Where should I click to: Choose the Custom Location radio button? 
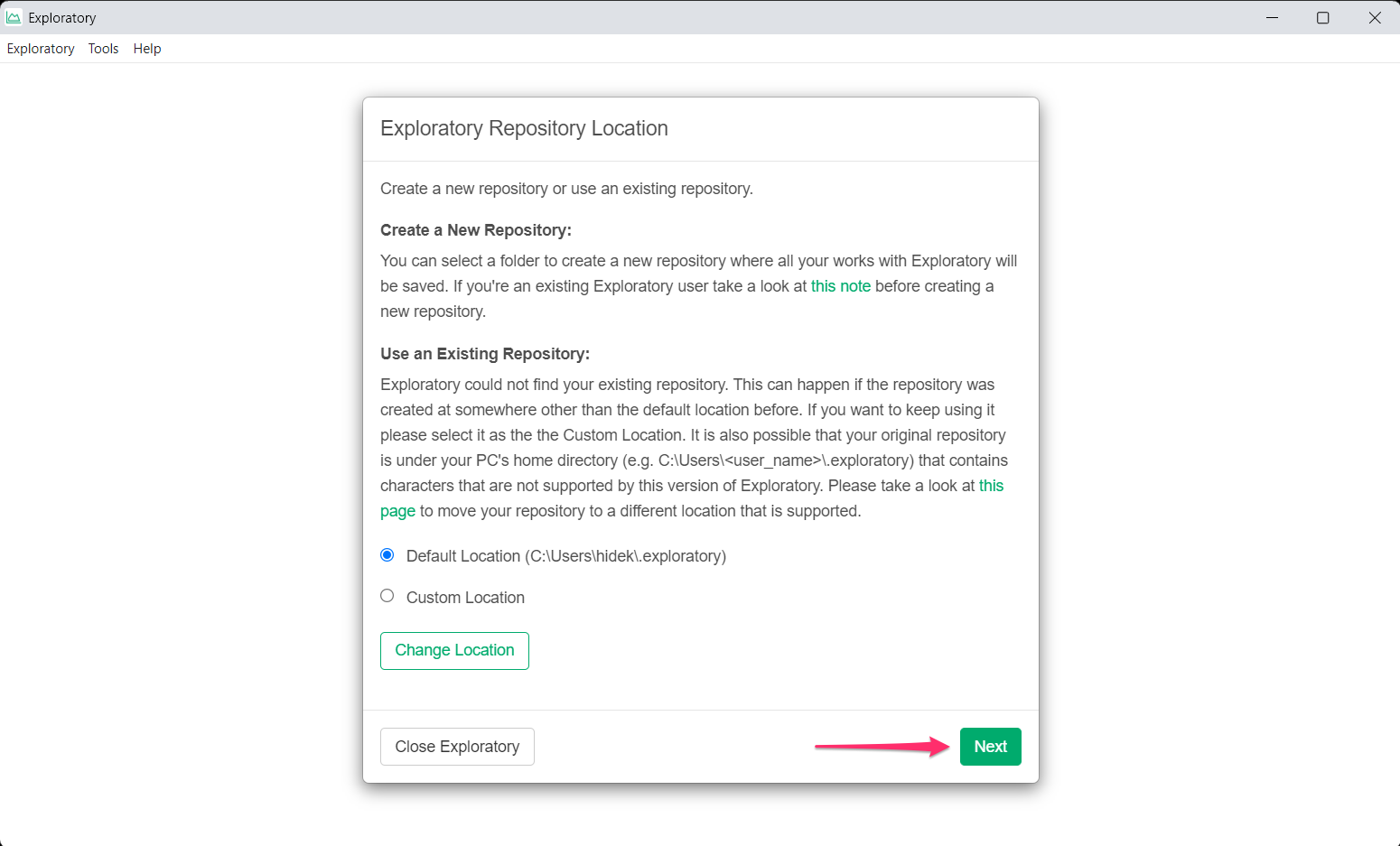click(387, 596)
